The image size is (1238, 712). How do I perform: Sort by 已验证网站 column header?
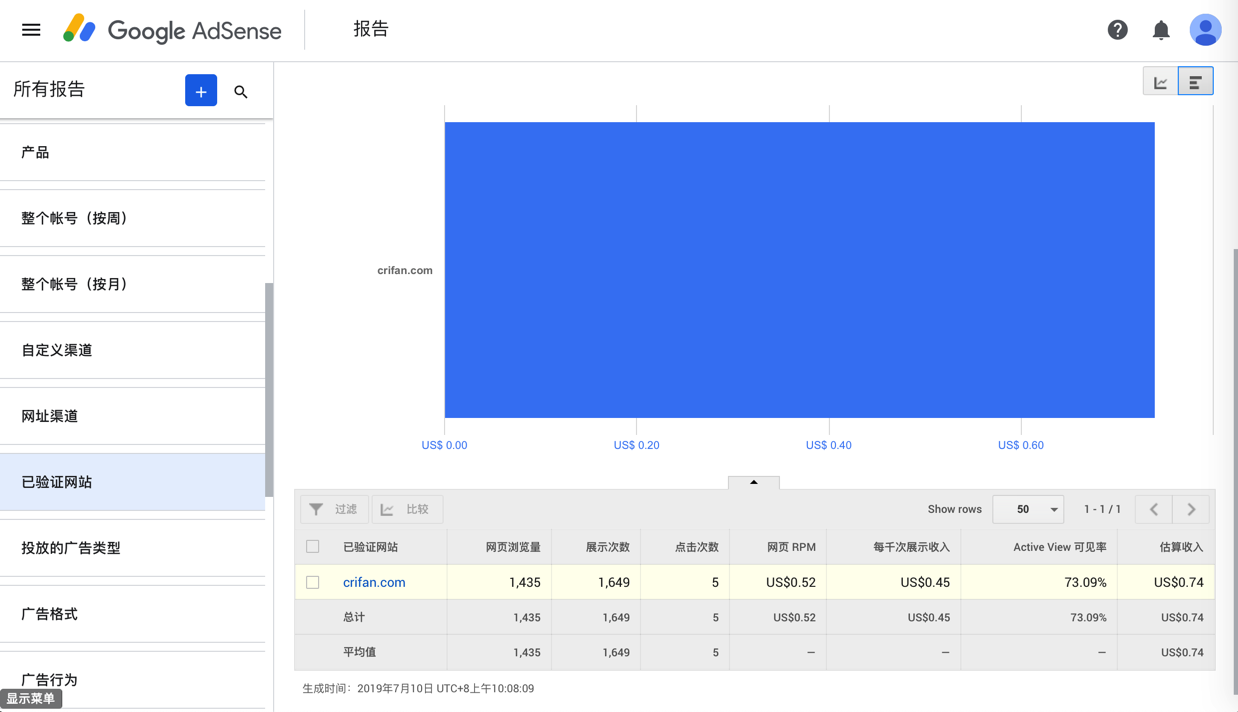tap(370, 547)
